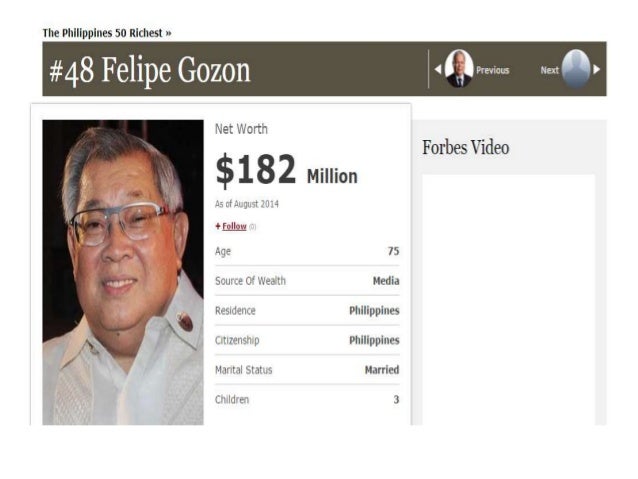
Task: Click the red plus icon beside Follow
Action: [218, 226]
